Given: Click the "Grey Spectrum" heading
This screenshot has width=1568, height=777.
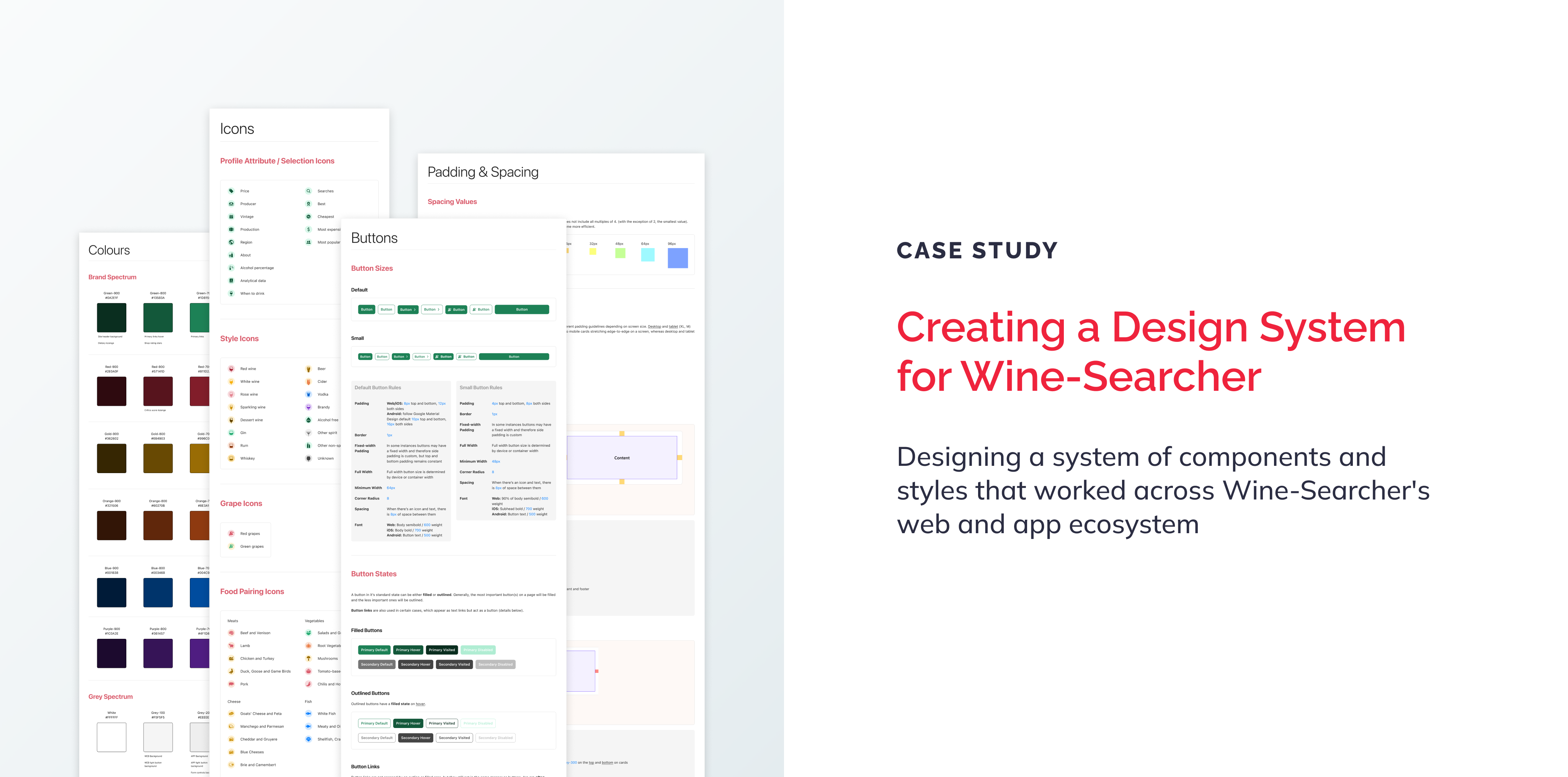Looking at the screenshot, I should pyautogui.click(x=110, y=697).
